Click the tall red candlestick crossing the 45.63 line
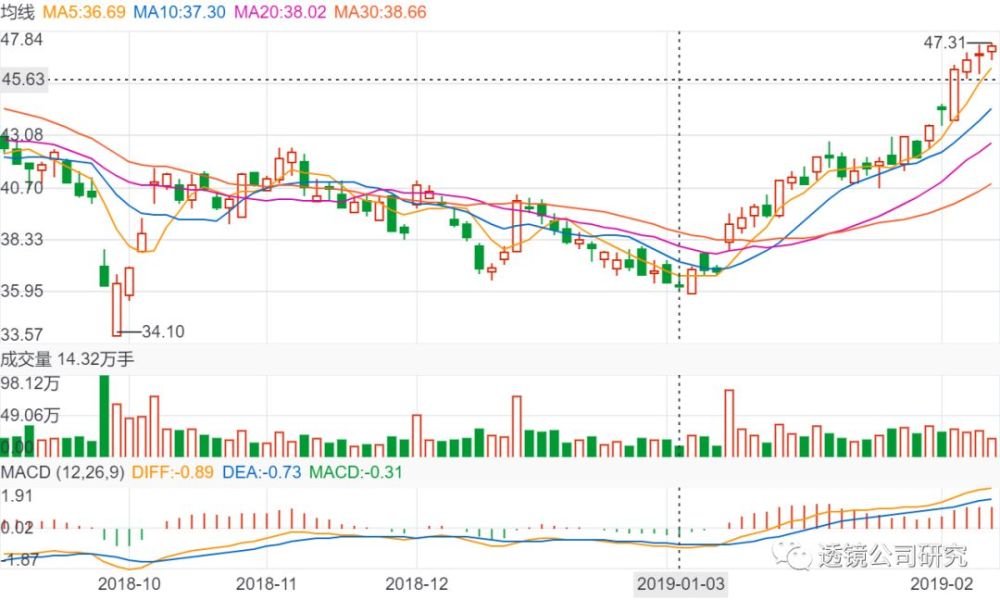This screenshot has width=1000, height=600. pyautogui.click(x=954, y=94)
